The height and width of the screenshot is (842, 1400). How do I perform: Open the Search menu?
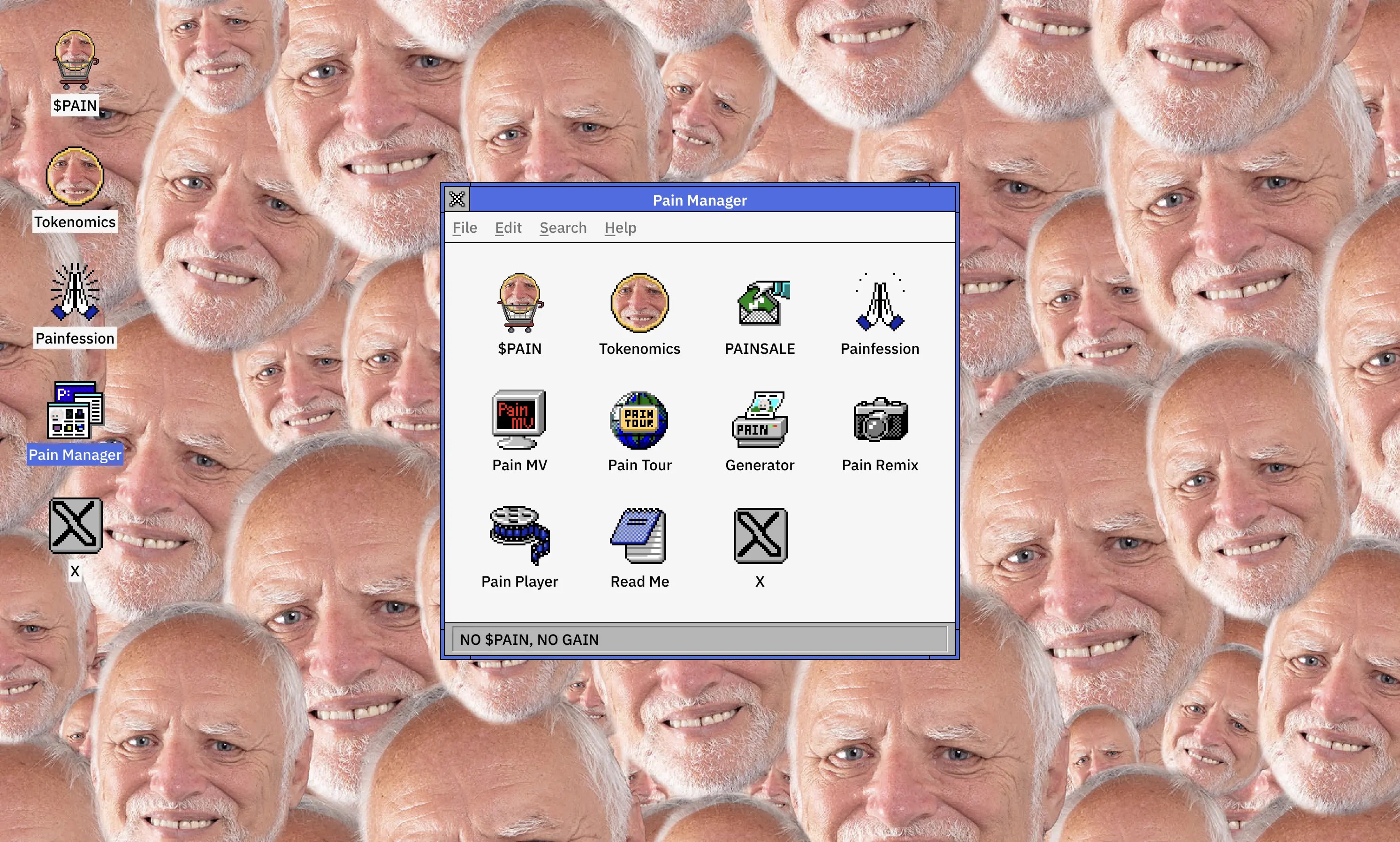point(563,228)
